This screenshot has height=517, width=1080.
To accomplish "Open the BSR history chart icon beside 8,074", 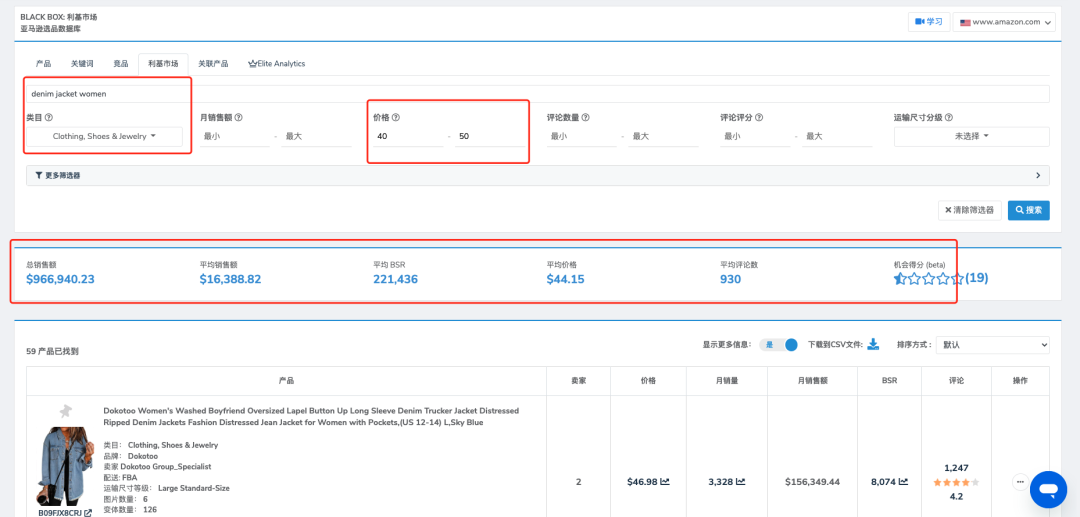I will [903, 481].
